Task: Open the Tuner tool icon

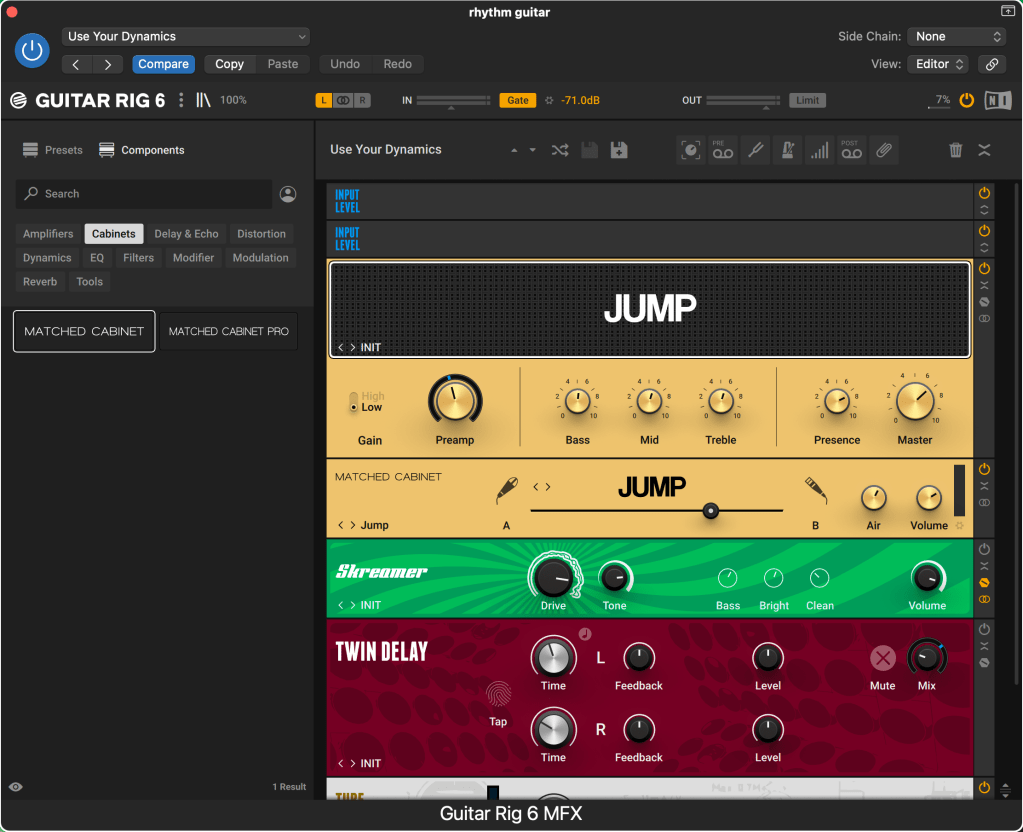Action: (x=755, y=150)
